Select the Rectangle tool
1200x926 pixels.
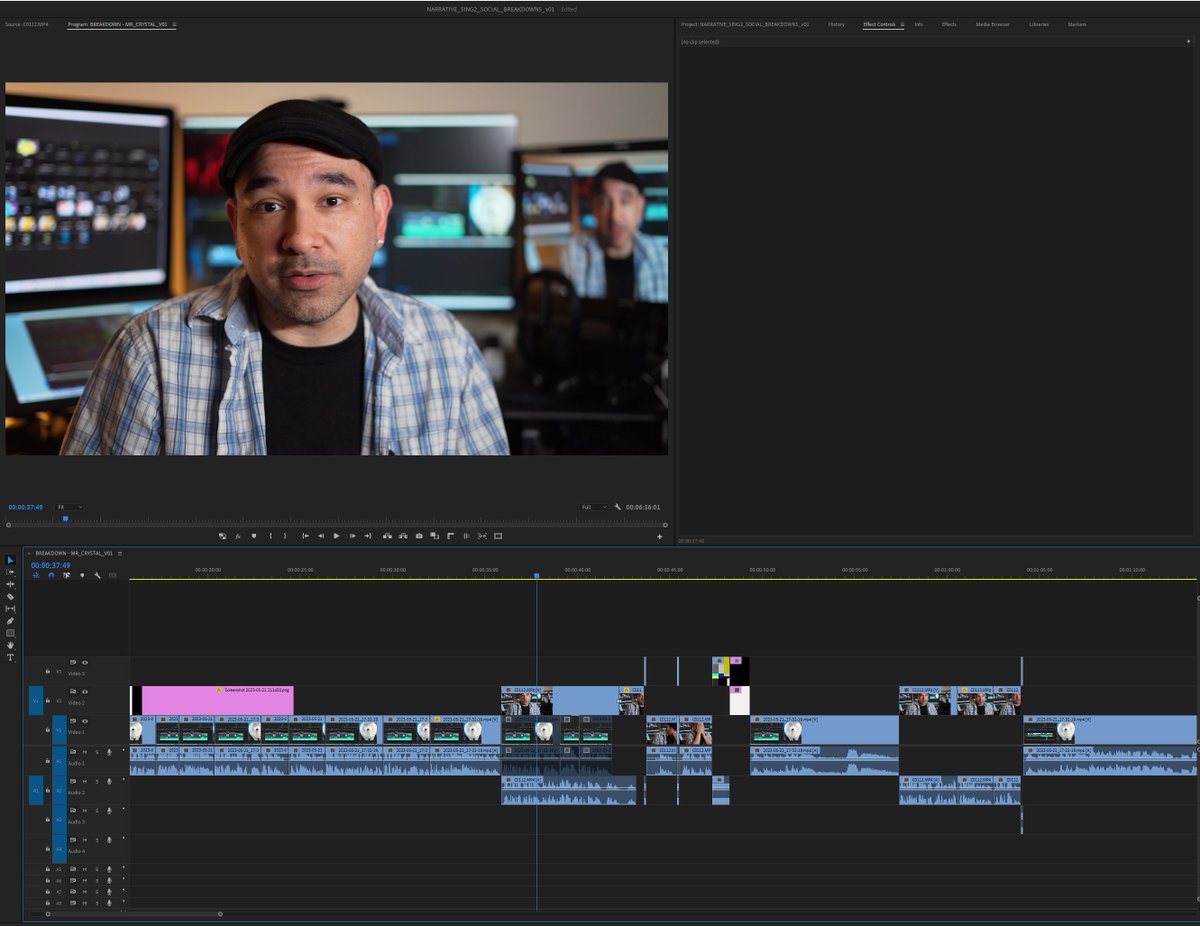pos(10,633)
